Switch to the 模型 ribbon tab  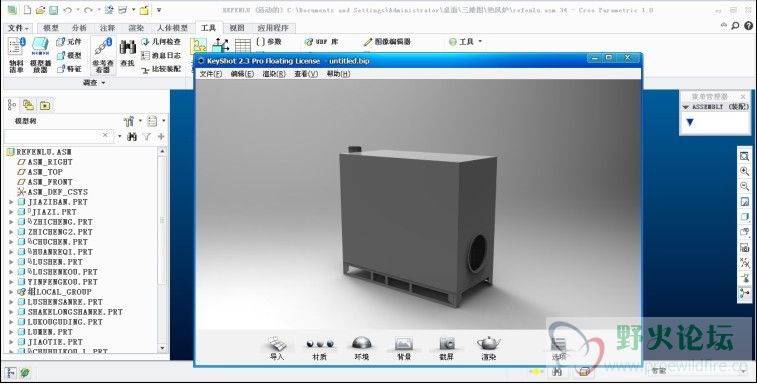(x=51, y=28)
